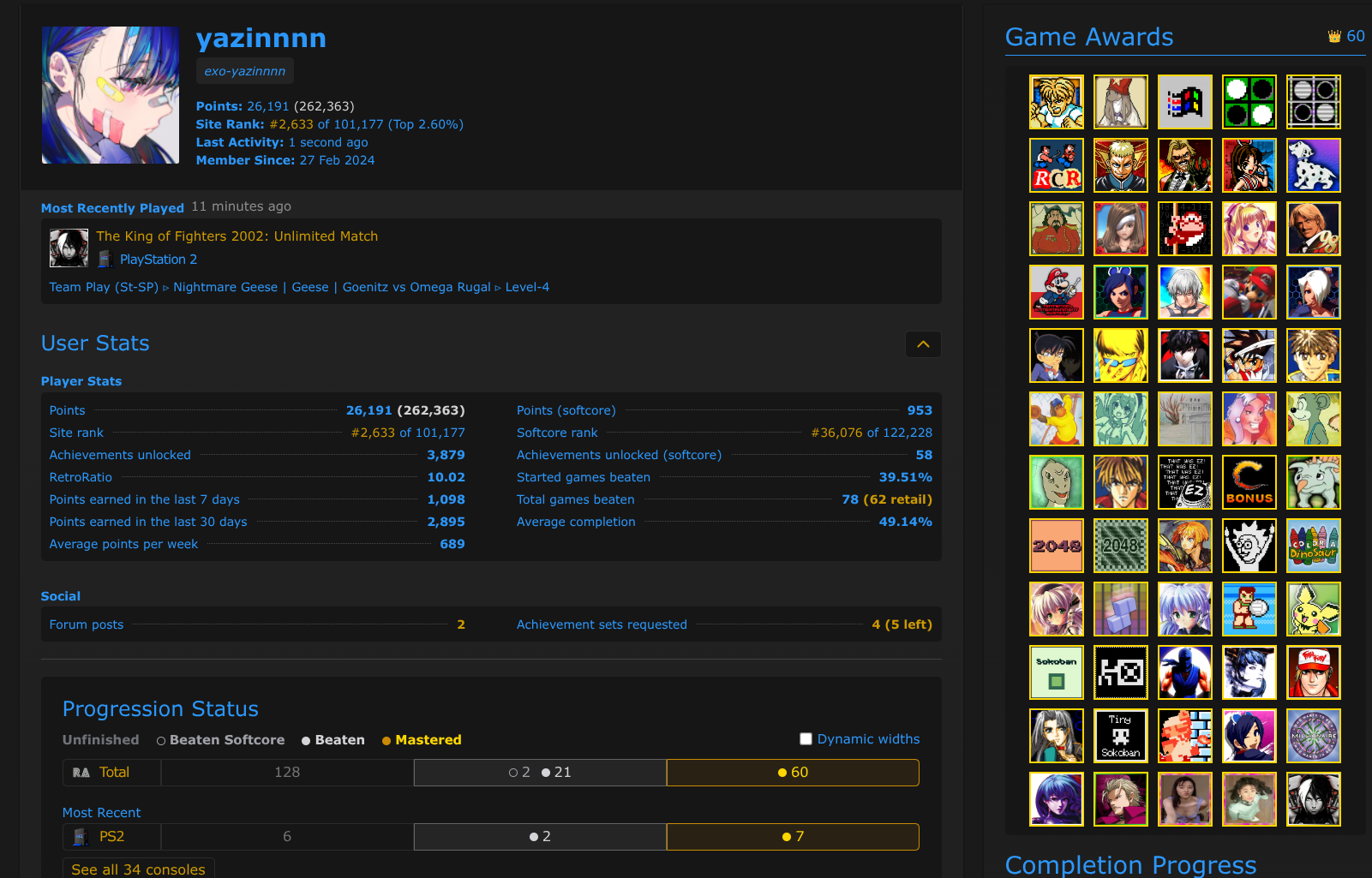Click the exo-yazinnnn motto tag
1372x878 pixels.
point(245,71)
